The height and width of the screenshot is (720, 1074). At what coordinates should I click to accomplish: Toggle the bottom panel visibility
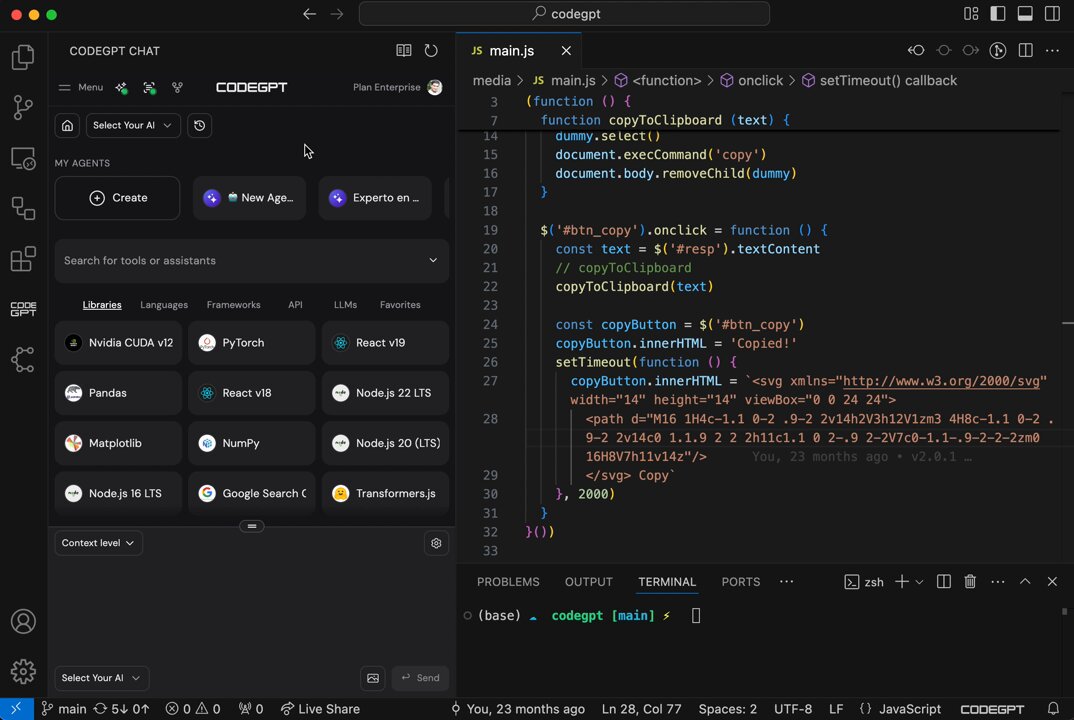pyautogui.click(x=1025, y=14)
